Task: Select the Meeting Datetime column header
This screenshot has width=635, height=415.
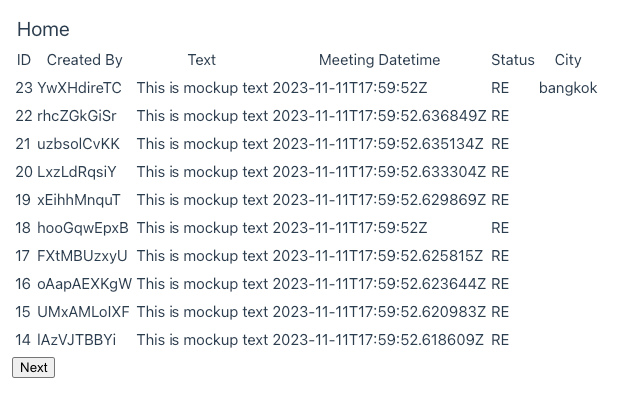Action: pos(379,60)
